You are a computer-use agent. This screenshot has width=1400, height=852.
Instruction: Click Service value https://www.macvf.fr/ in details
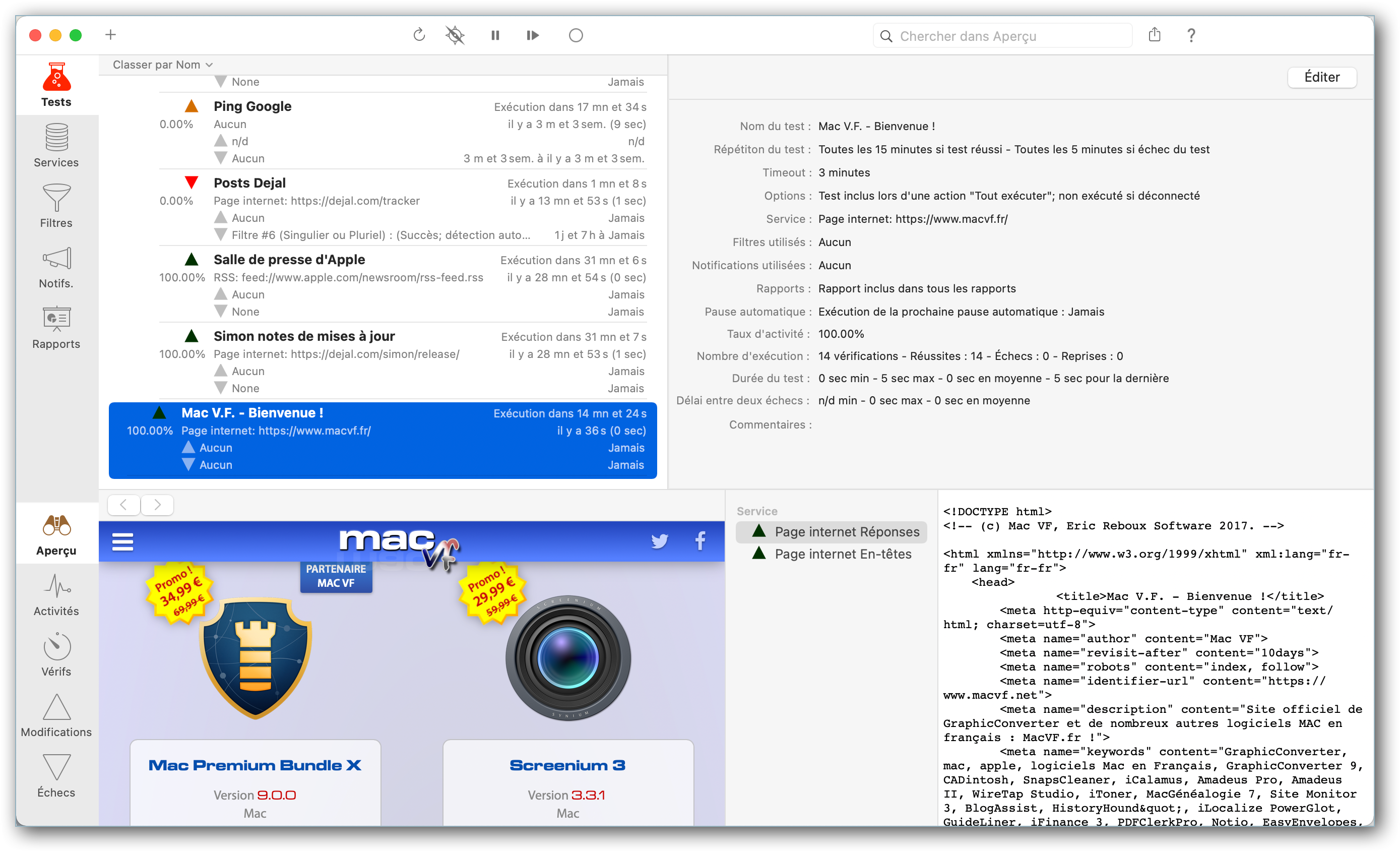913,219
